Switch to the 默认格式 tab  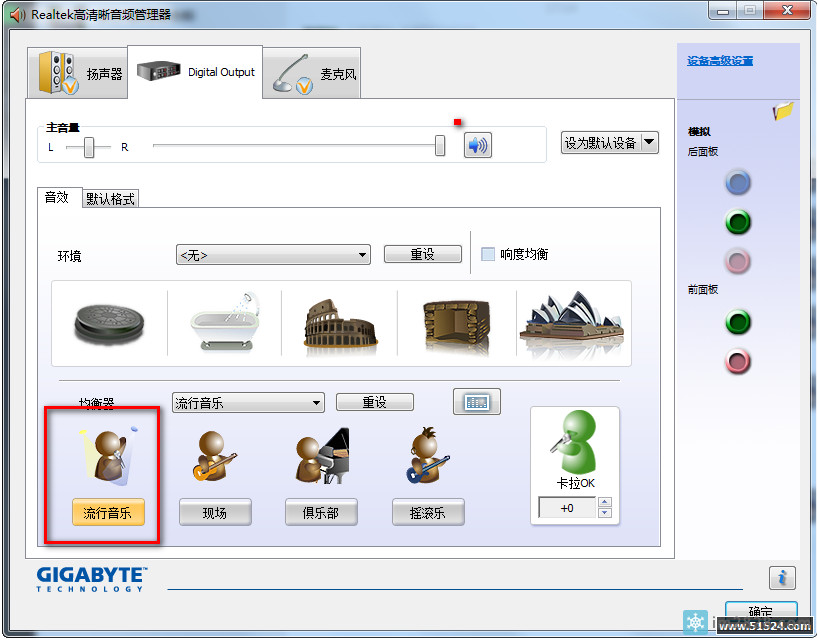click(x=110, y=198)
